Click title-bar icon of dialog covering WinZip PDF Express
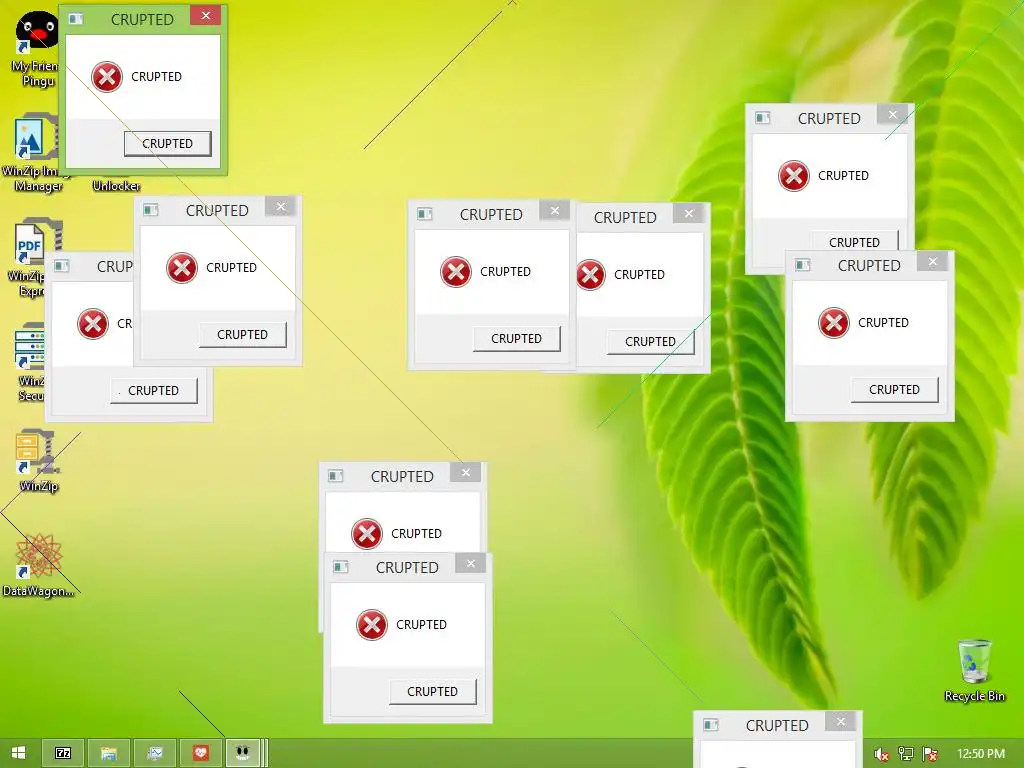 tap(61, 265)
